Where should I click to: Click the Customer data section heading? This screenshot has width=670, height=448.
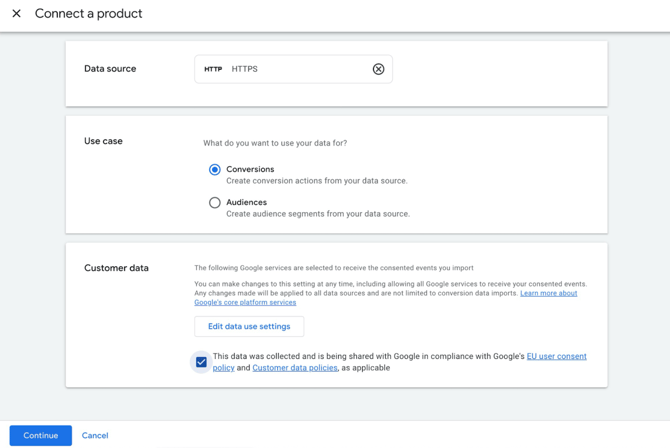pyautogui.click(x=116, y=268)
